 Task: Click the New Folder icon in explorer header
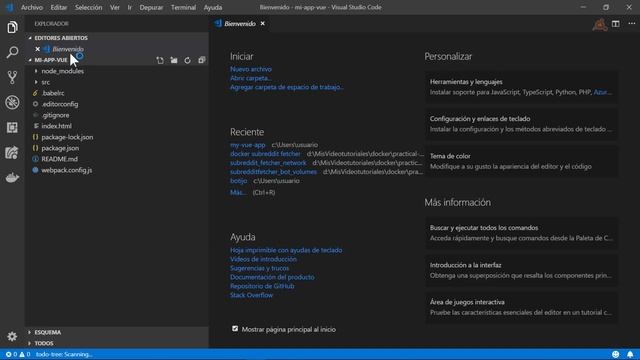pyautogui.click(x=174, y=60)
